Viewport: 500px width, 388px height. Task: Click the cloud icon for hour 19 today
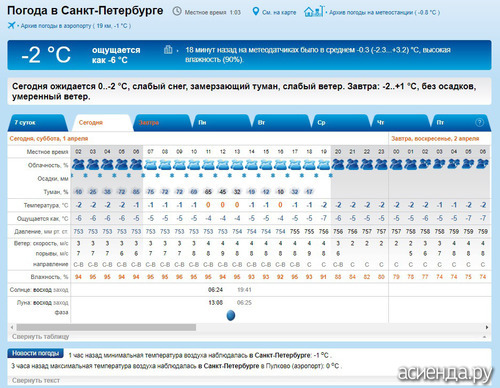pos(324,165)
